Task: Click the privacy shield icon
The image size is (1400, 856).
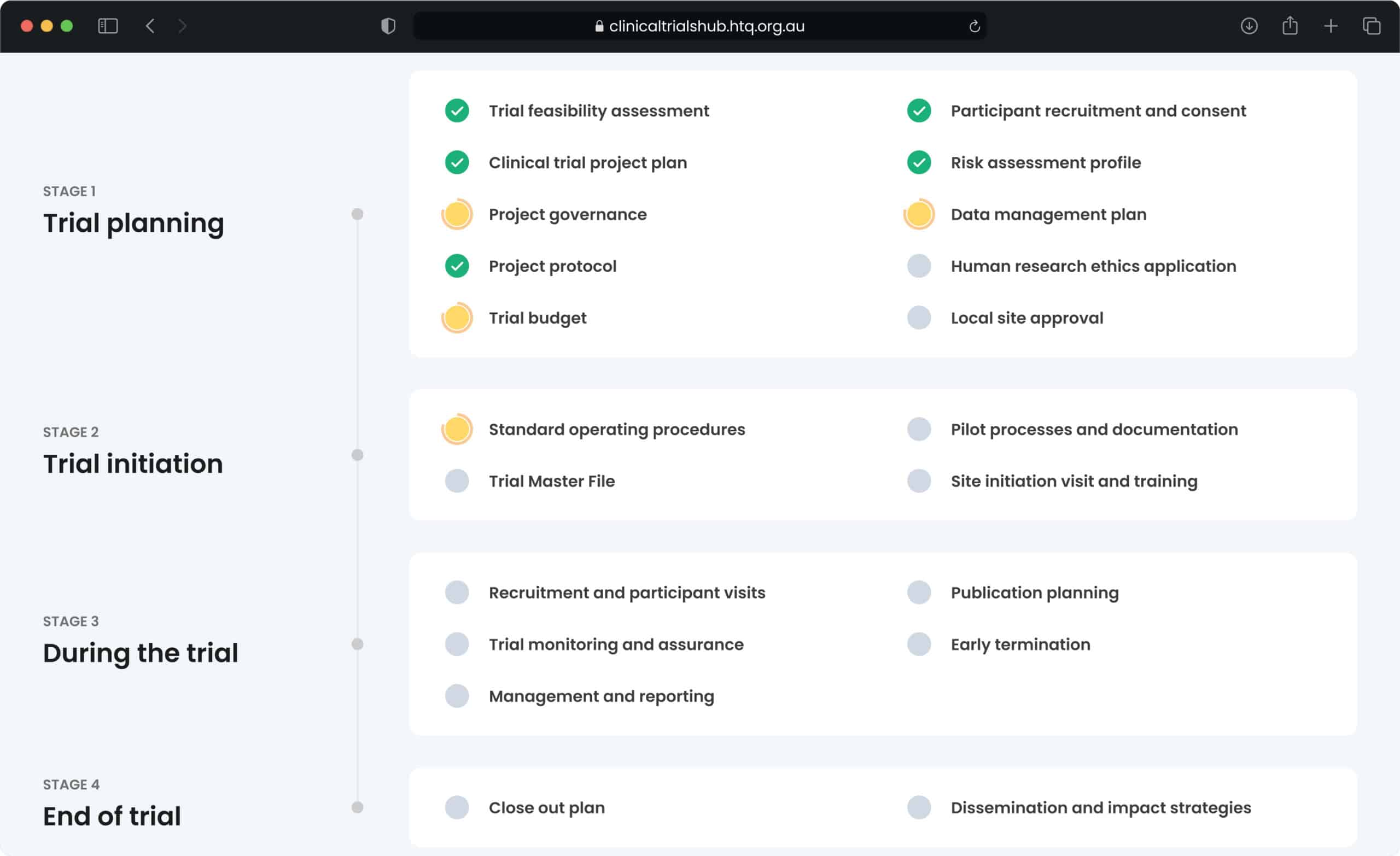Action: [x=388, y=26]
